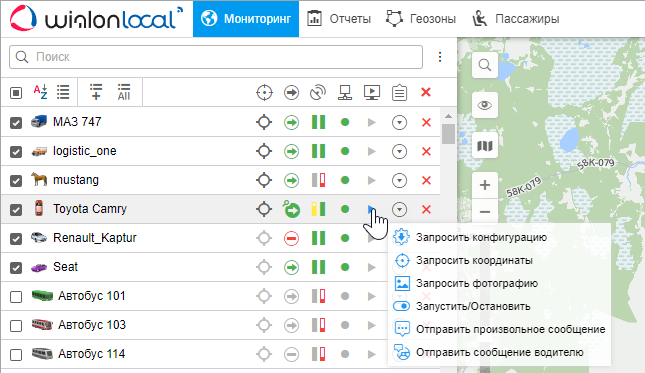The width and height of the screenshot is (645, 373).
Task: Open the map layers selector icon
Action: click(x=485, y=146)
